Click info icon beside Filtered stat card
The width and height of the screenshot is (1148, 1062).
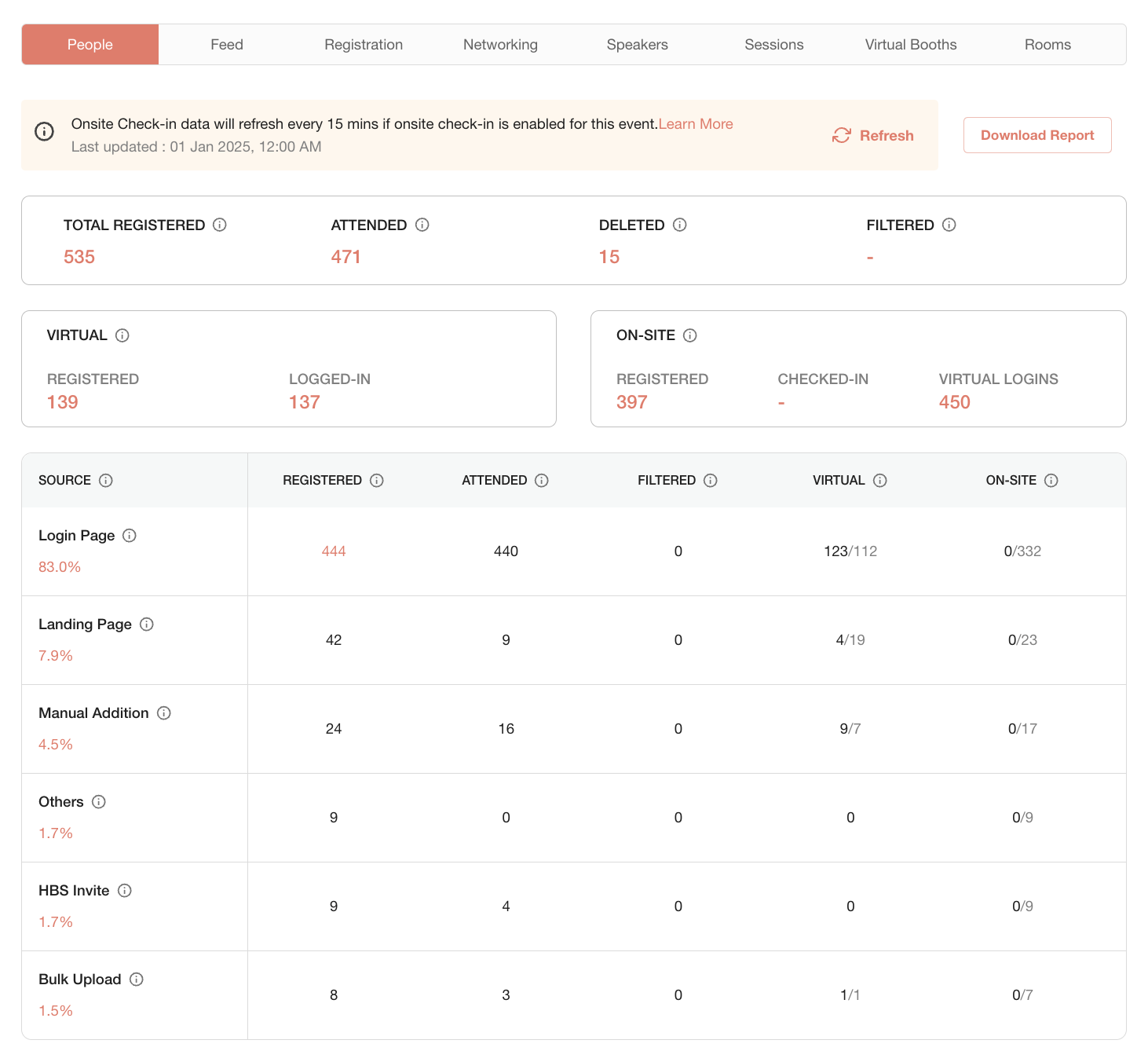tap(949, 225)
